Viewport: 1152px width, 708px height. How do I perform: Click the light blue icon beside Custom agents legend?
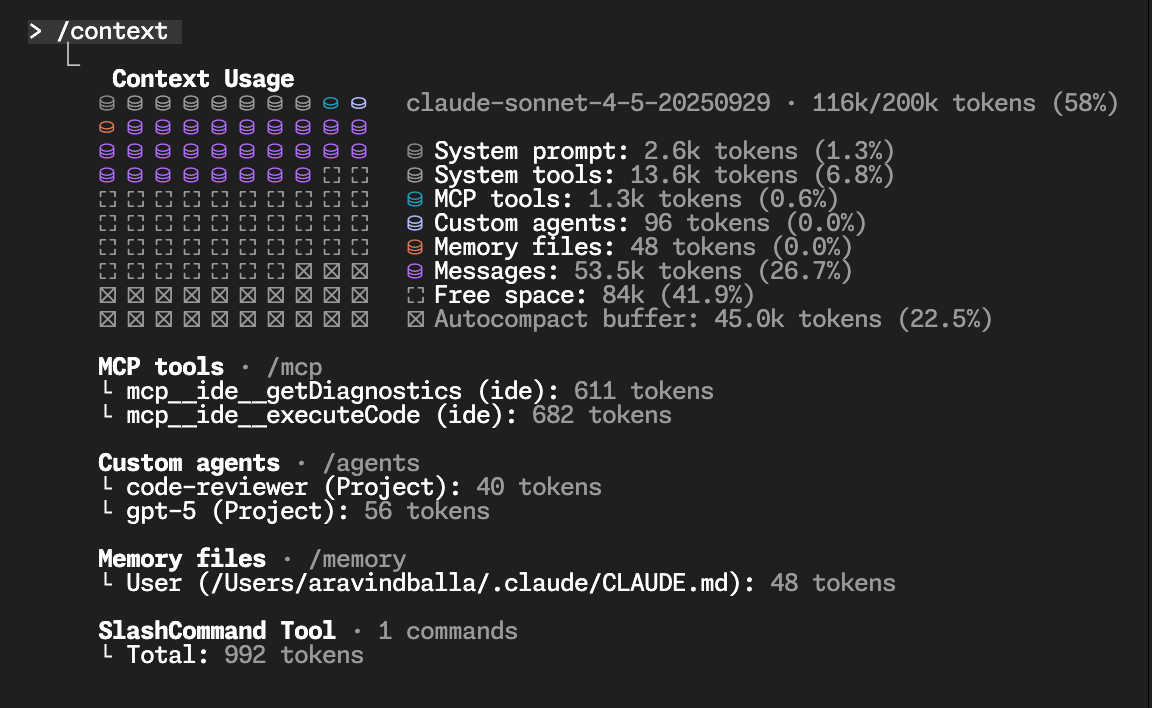[x=415, y=223]
